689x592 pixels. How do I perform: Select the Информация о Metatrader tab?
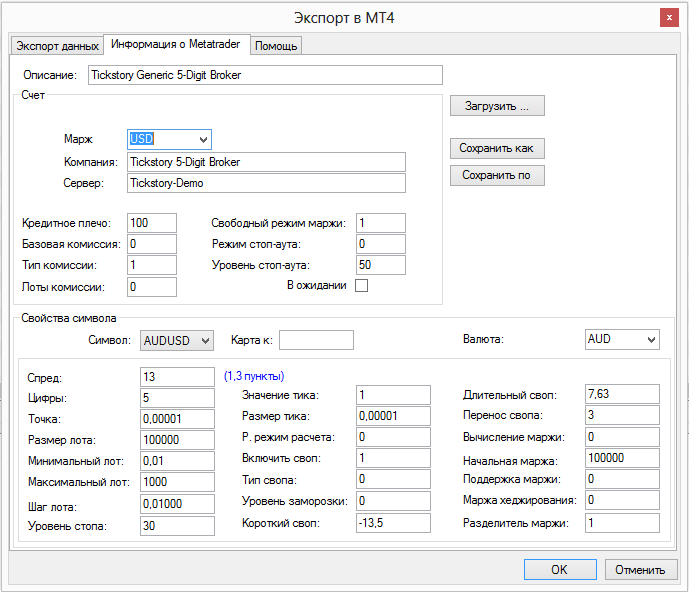tap(176, 44)
